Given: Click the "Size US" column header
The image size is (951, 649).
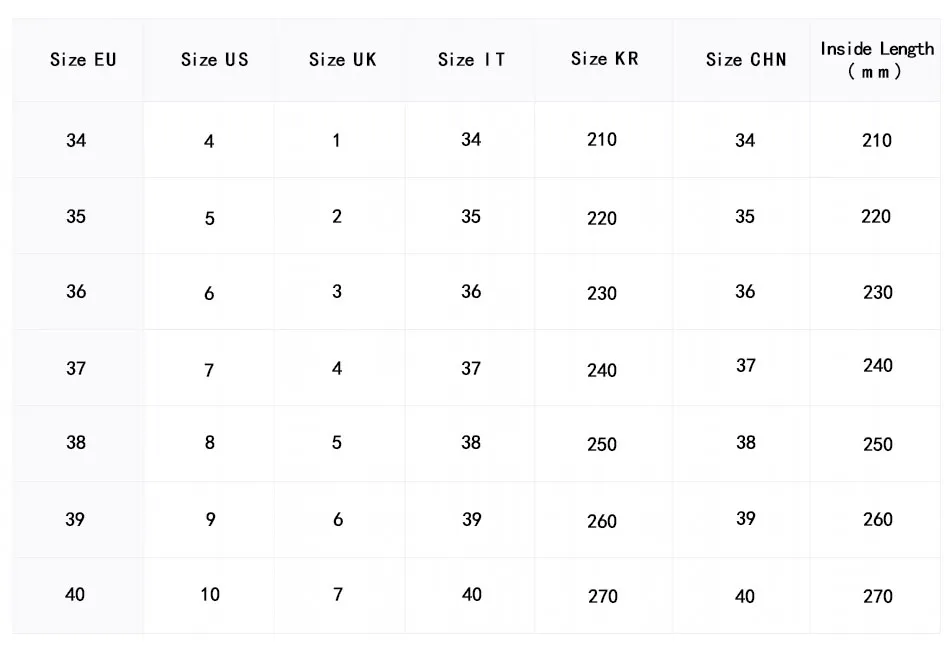Looking at the screenshot, I should (x=214, y=60).
